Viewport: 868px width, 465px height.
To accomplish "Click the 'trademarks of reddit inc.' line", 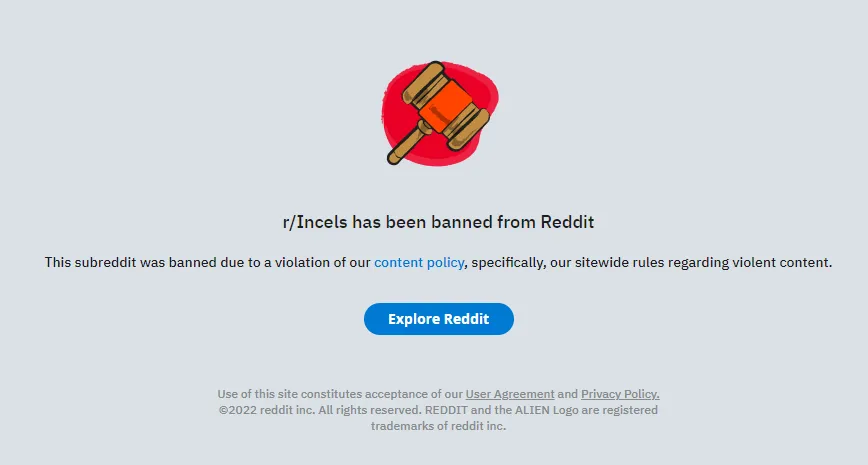I will point(438,426).
